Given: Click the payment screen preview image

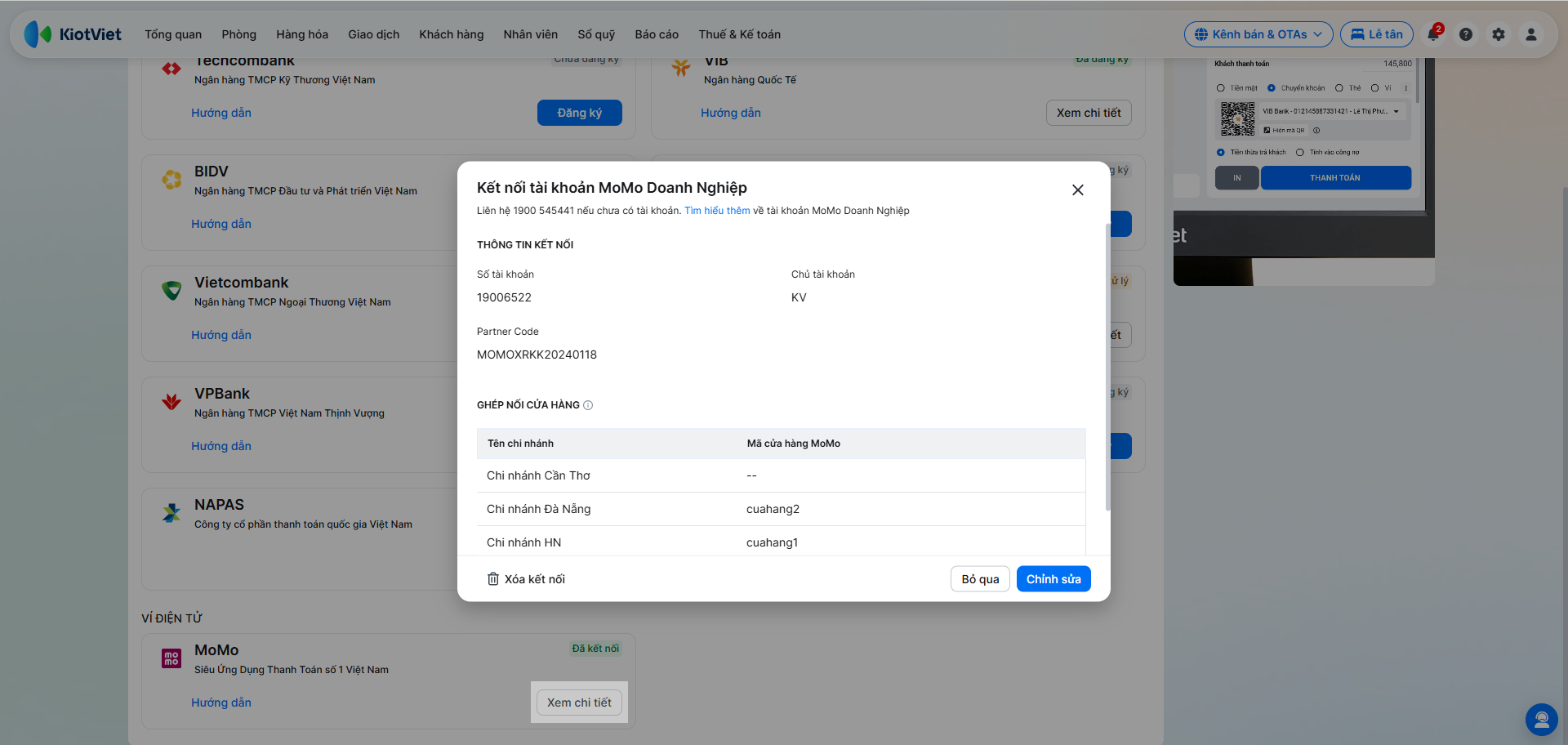Looking at the screenshot, I should click(x=1304, y=172).
